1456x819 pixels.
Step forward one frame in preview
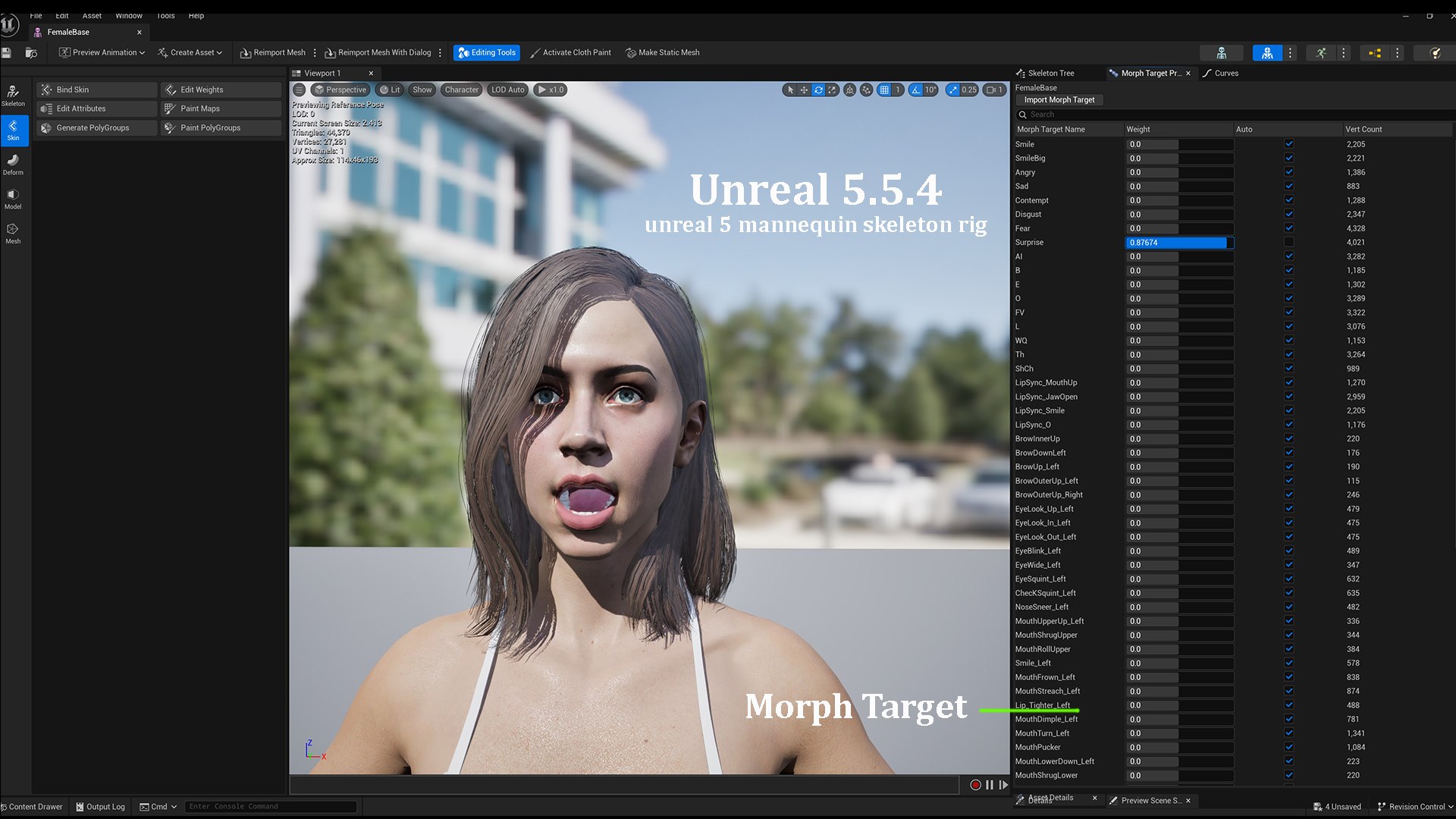click(1003, 785)
